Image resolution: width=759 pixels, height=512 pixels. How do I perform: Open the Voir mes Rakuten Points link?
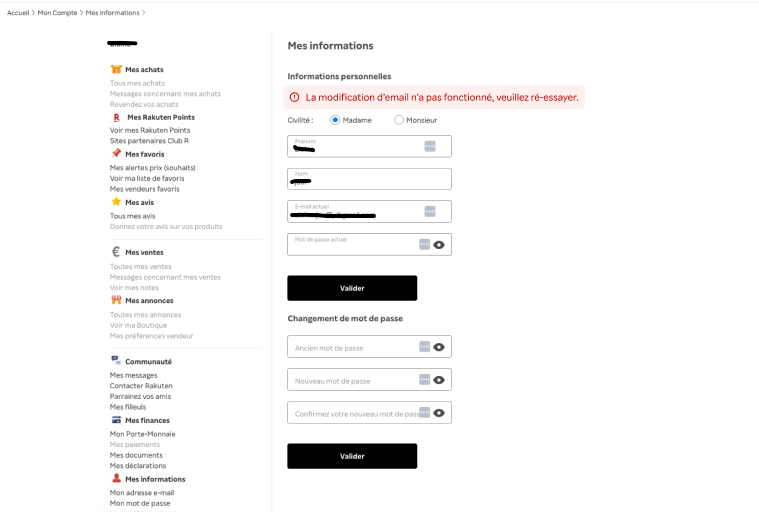[x=150, y=130]
